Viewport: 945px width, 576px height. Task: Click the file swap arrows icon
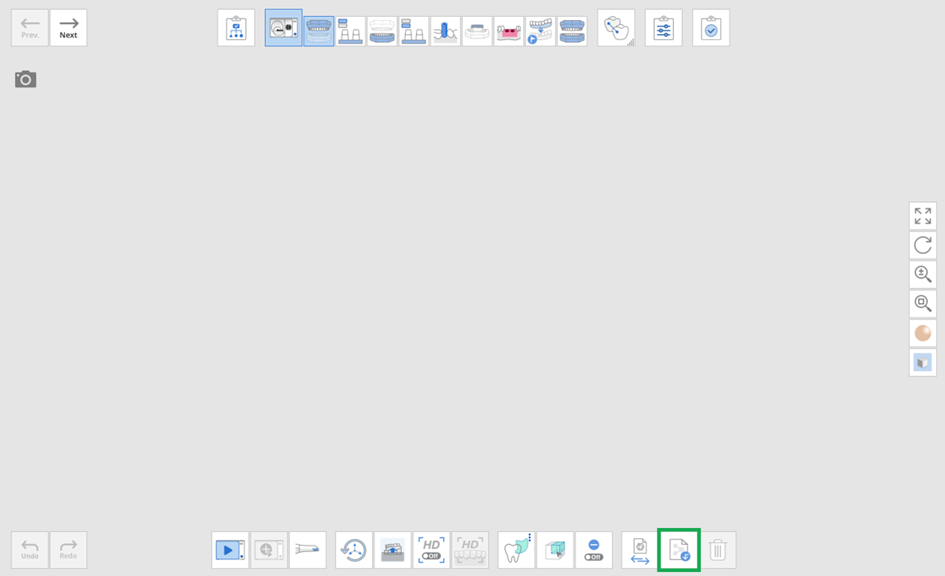[x=640, y=550]
